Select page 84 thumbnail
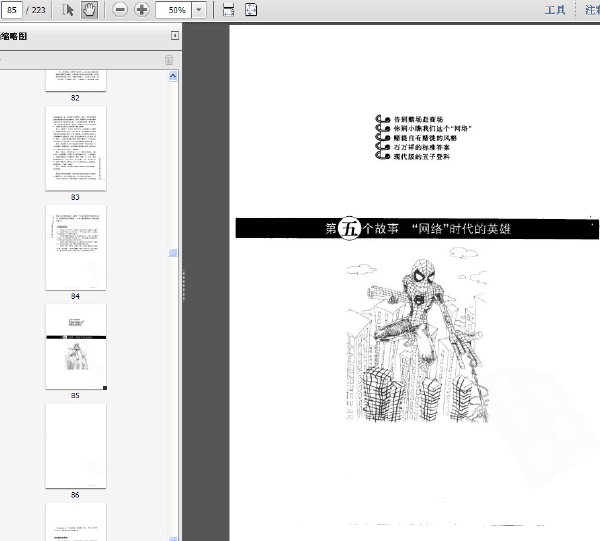Viewport: 600px width, 541px height. tap(76, 248)
